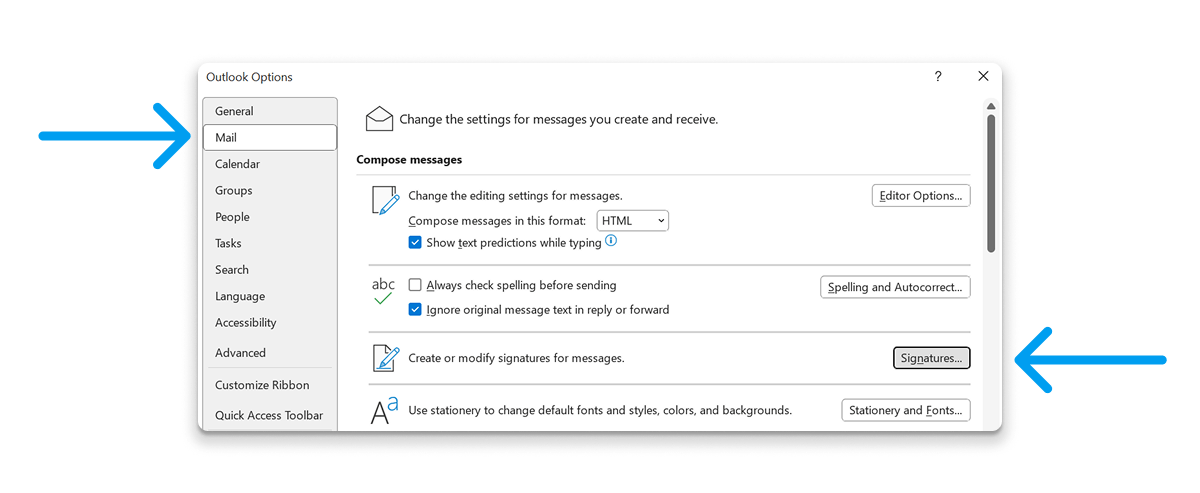Open the Advanced options category

[x=269, y=353]
